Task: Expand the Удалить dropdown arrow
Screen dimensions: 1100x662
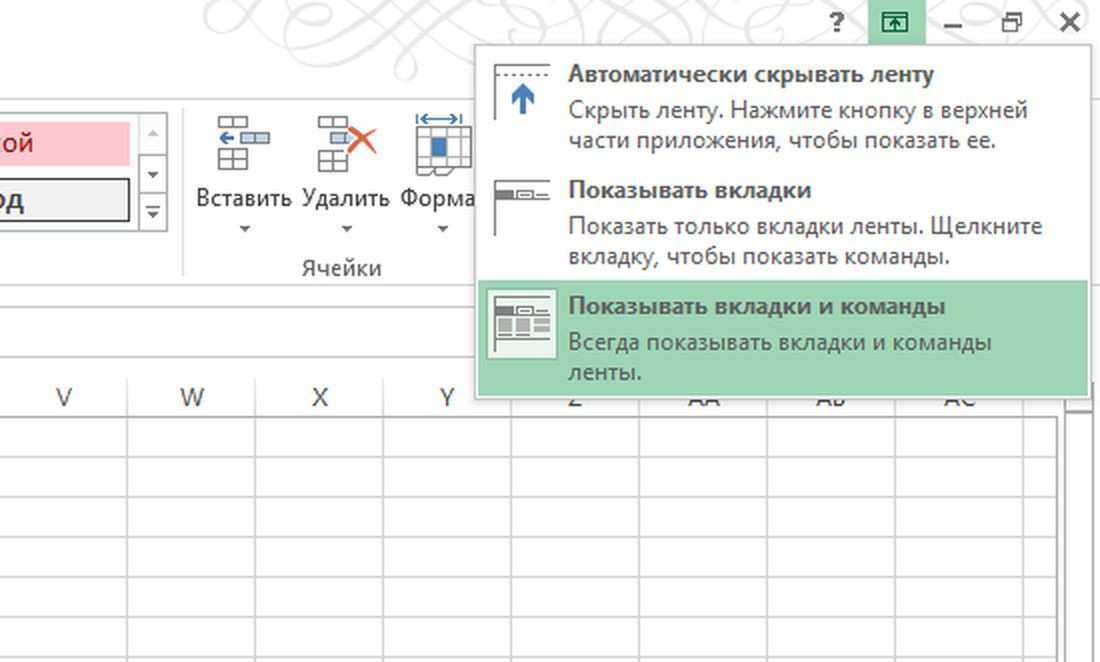Action: click(x=347, y=229)
